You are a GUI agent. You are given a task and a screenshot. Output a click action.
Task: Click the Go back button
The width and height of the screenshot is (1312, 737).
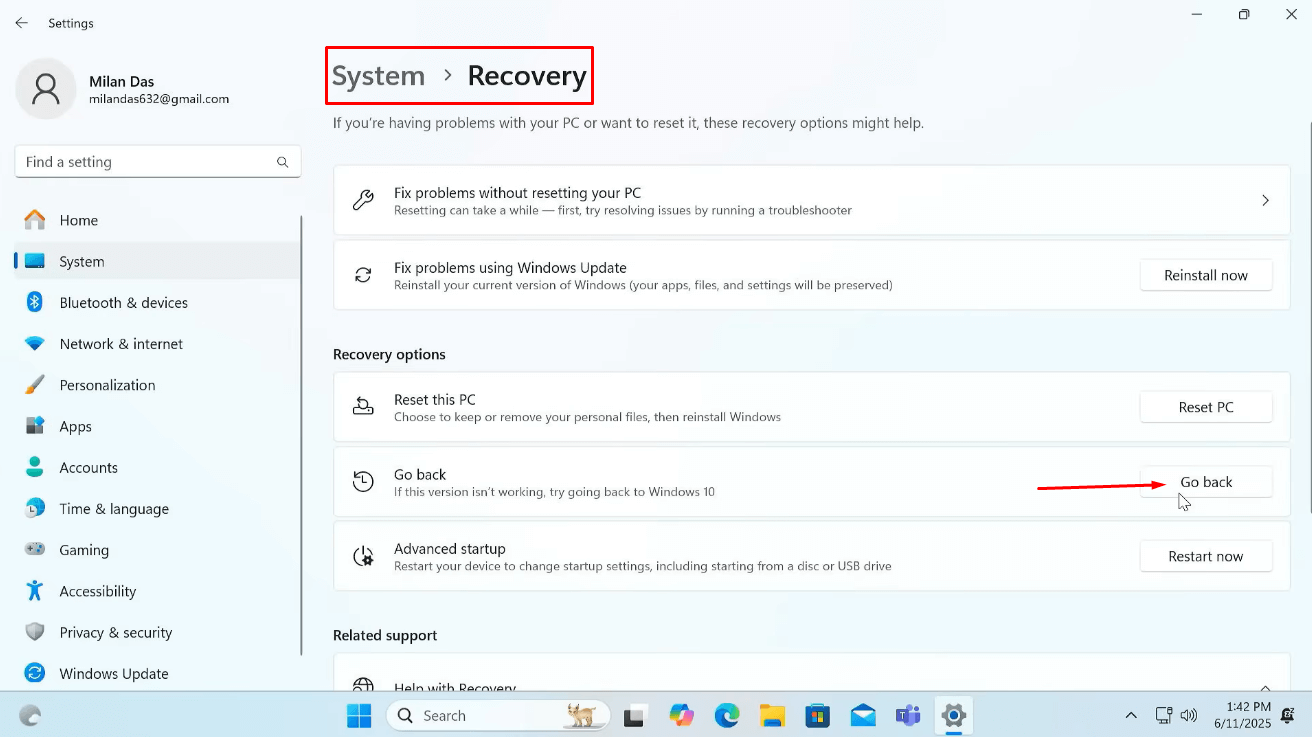1206,483
